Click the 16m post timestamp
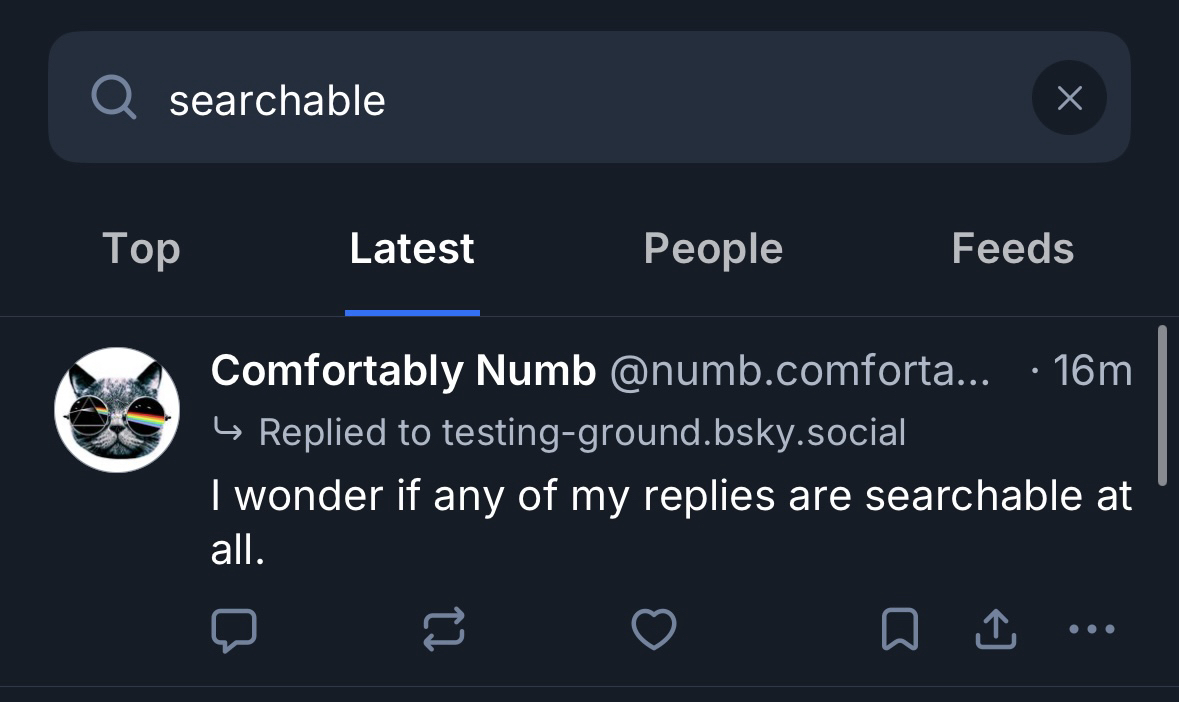Viewport: 1179px width, 702px height. pos(1092,371)
